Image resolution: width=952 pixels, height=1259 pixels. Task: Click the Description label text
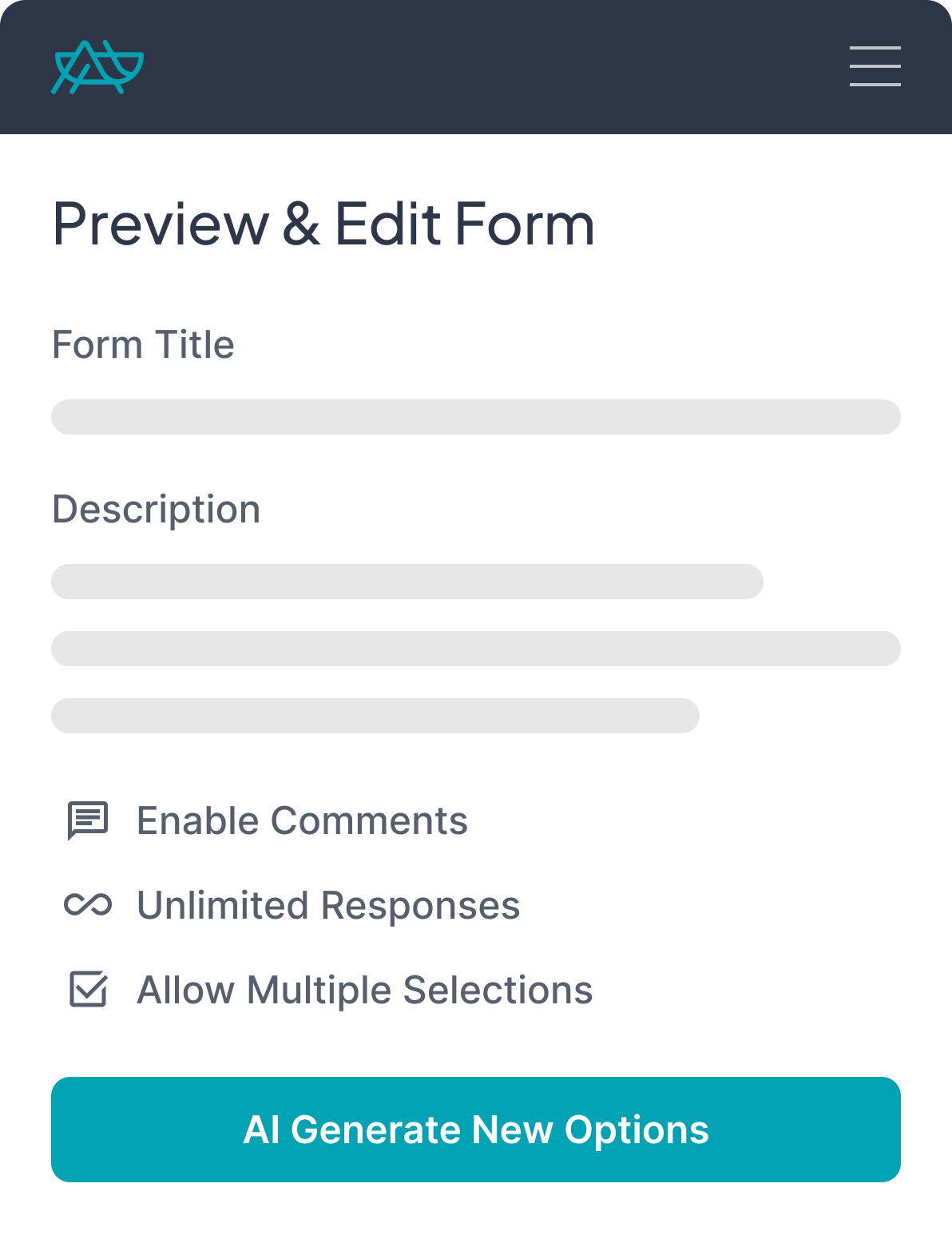tap(157, 510)
